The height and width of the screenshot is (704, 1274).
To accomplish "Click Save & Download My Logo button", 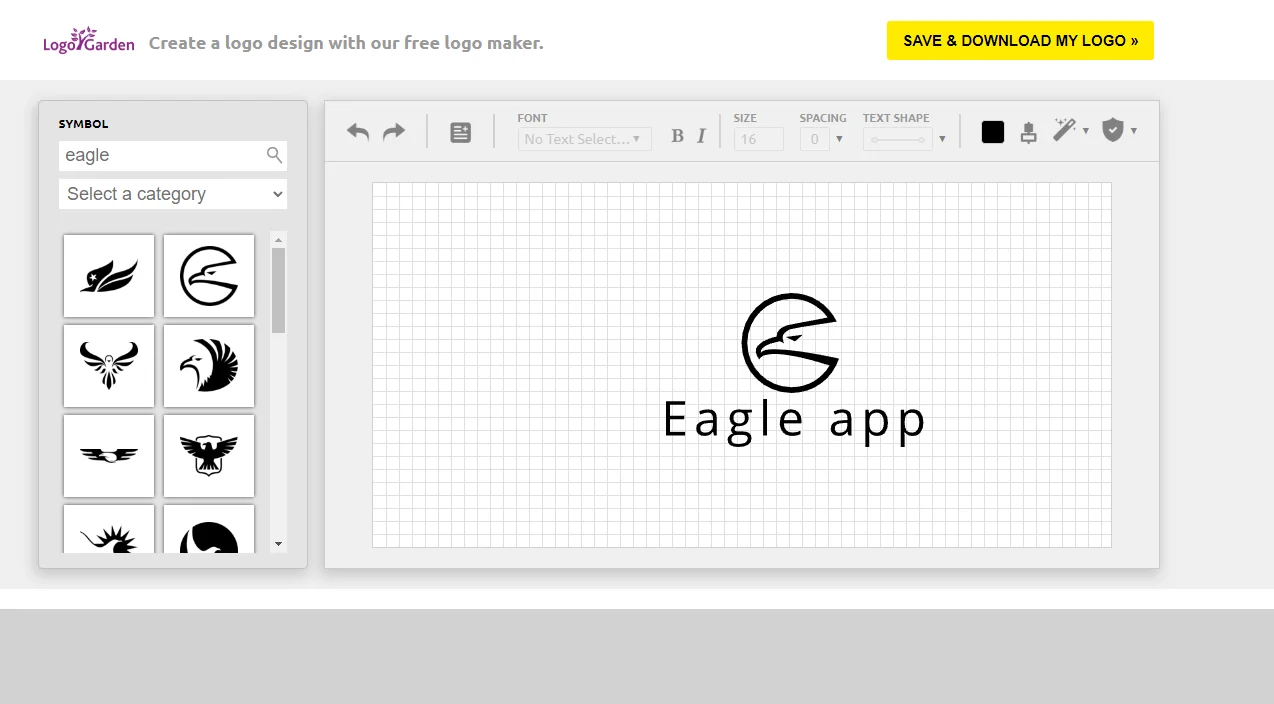I will [1020, 41].
